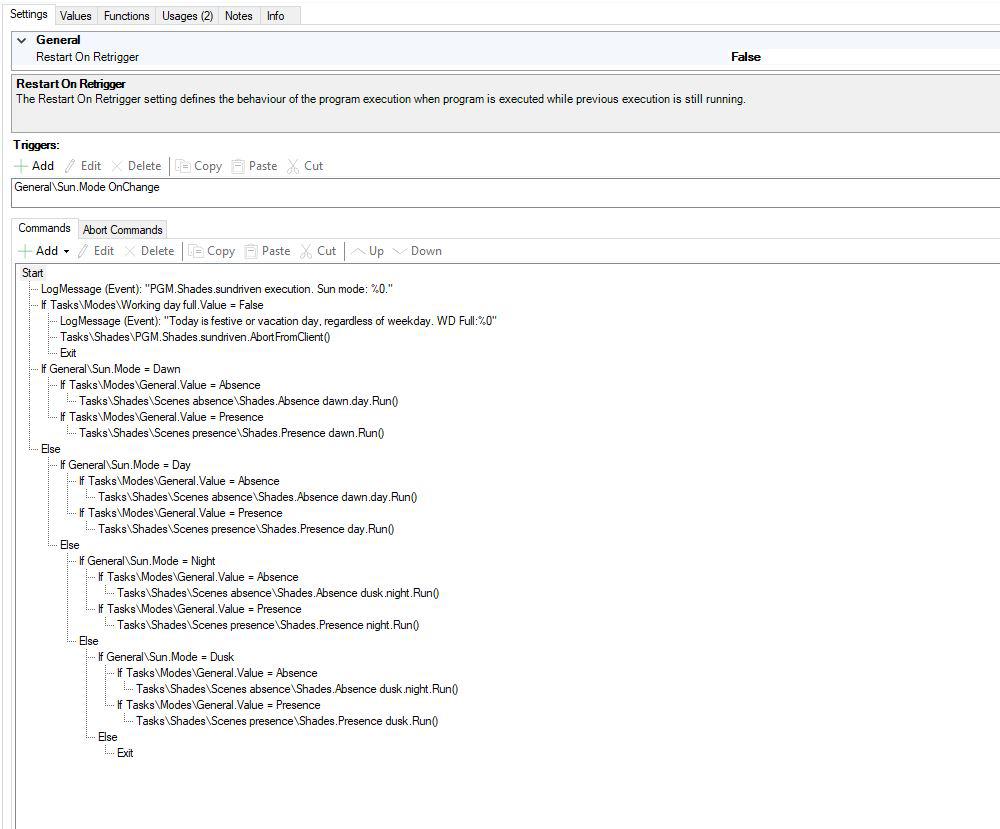Screen dimensions: 1000x829
Task: Select Shades.Presence night.Run() command
Action: (x=267, y=625)
